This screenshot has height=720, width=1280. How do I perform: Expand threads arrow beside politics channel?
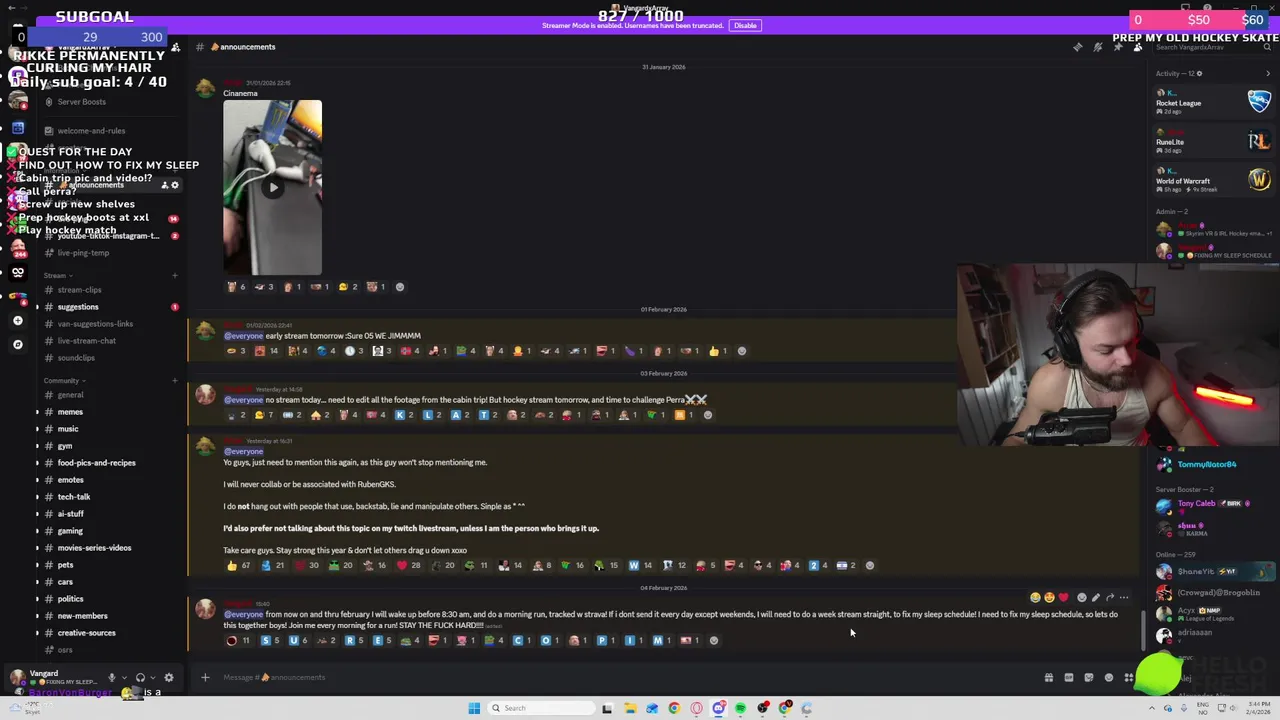37,599
